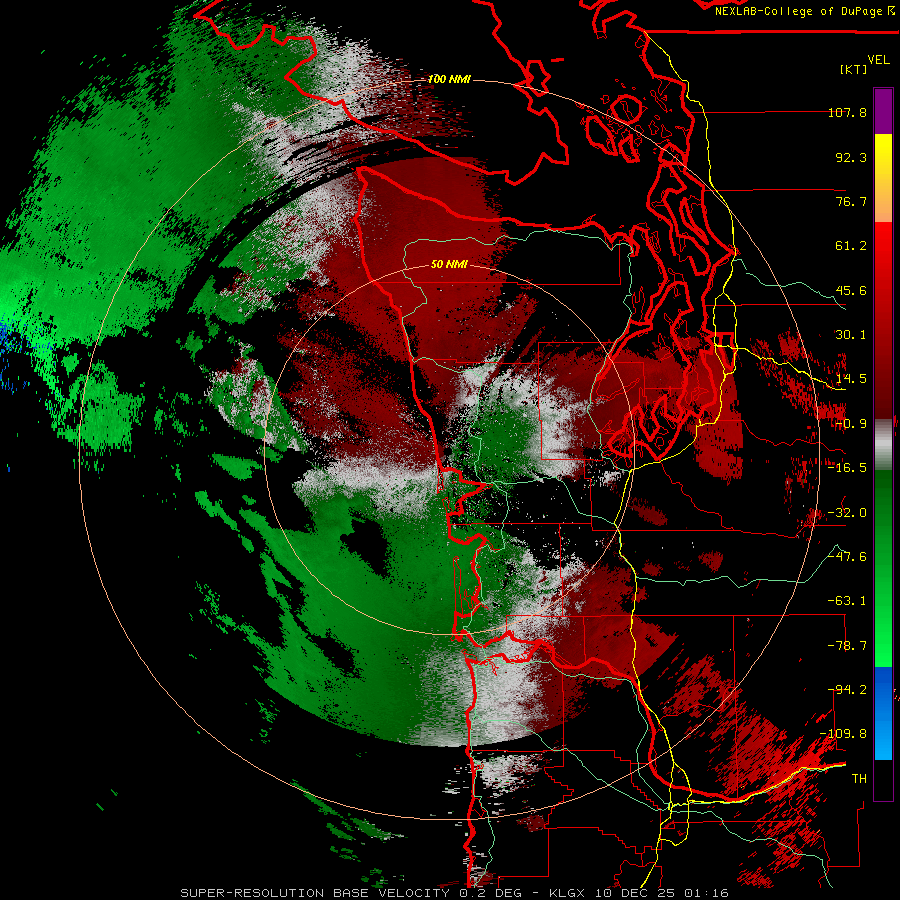Select the -0.9 legend value

851,424
